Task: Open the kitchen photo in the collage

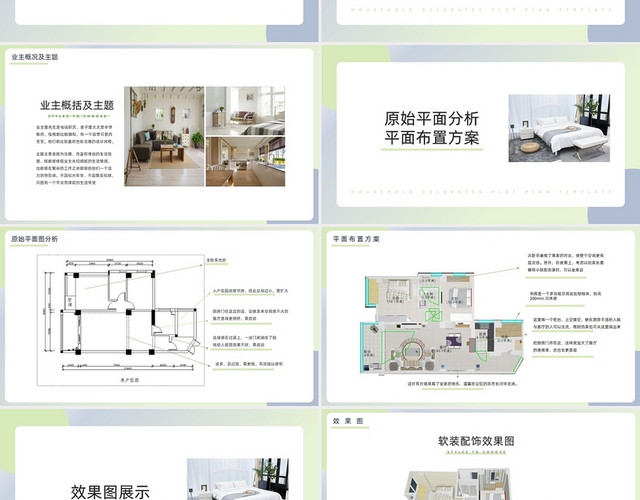Action: [245, 162]
